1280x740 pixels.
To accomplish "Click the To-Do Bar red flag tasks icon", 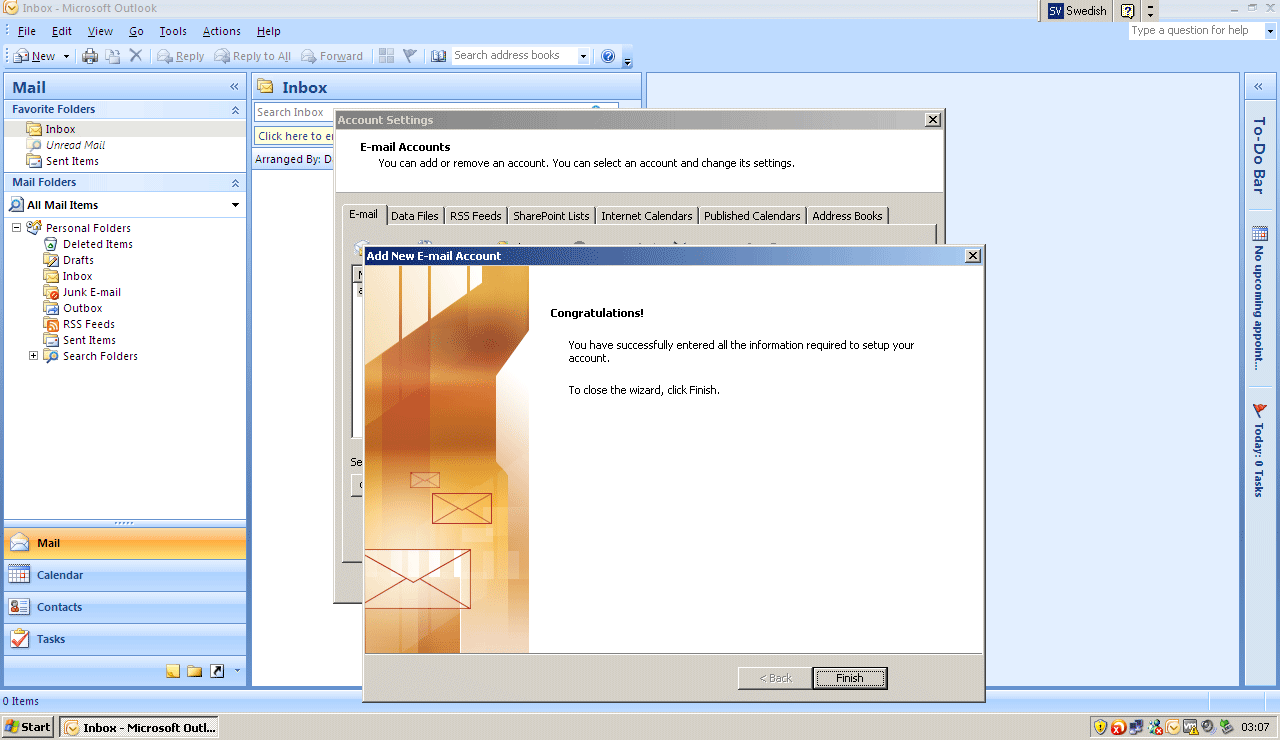I will [1259, 410].
